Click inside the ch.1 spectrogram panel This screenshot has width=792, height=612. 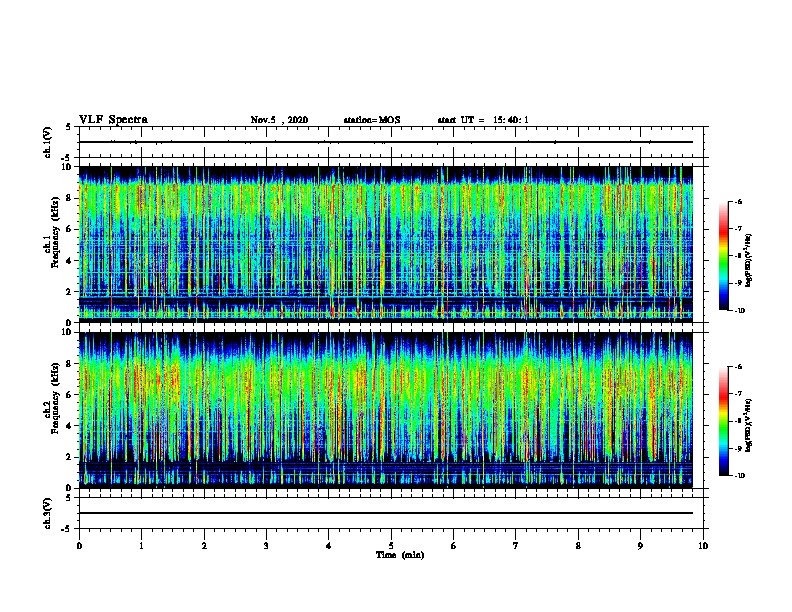[x=386, y=244]
